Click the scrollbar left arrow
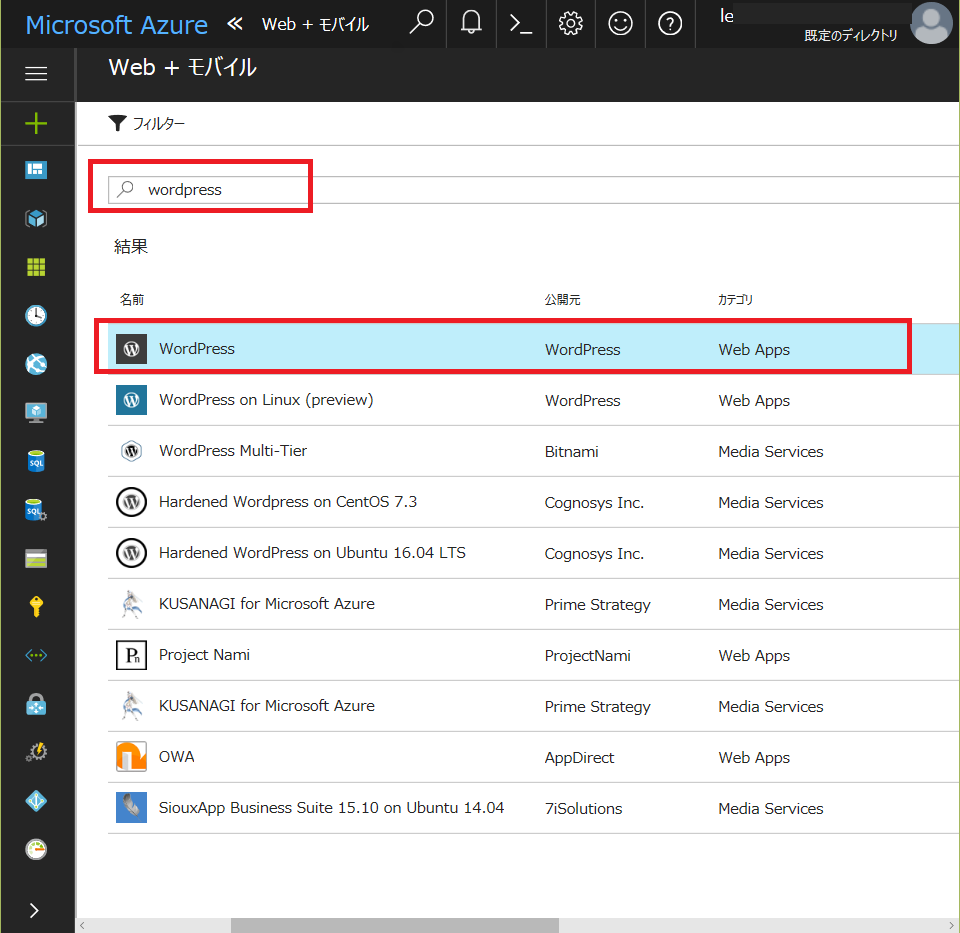 [83, 925]
